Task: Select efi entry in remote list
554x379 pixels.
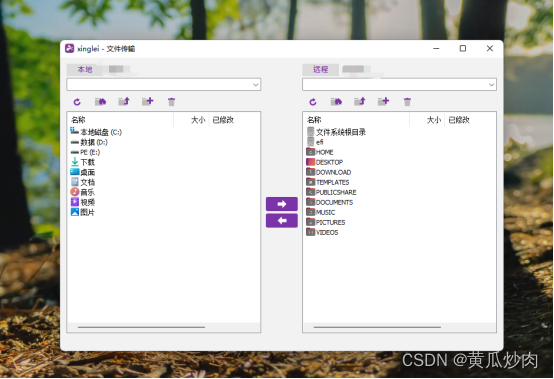Action: [315, 142]
